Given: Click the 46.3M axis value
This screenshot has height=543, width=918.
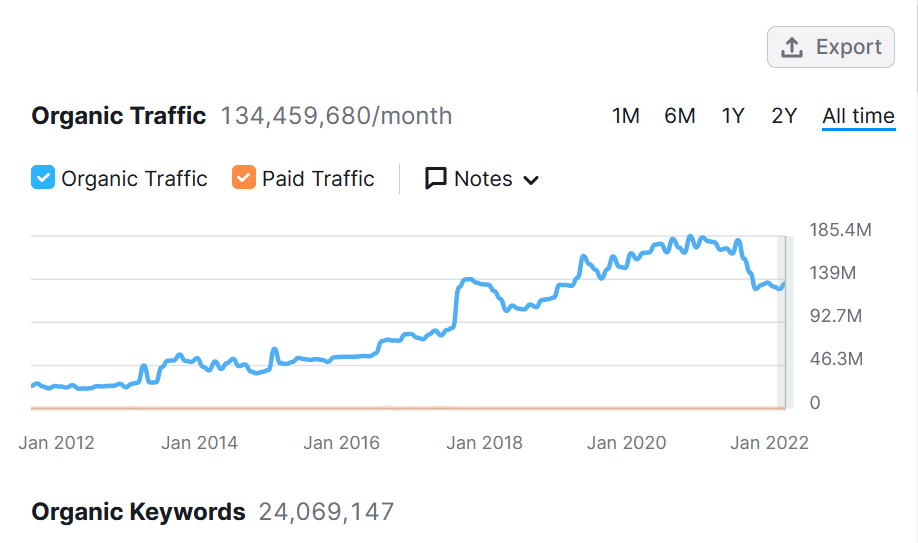Looking at the screenshot, I should 836,359.
